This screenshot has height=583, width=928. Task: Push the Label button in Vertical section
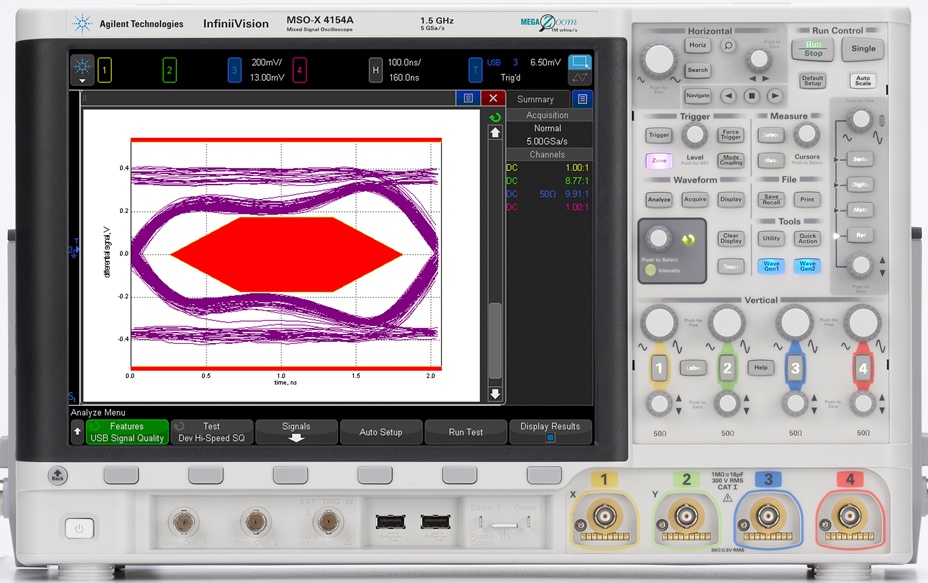pos(693,368)
